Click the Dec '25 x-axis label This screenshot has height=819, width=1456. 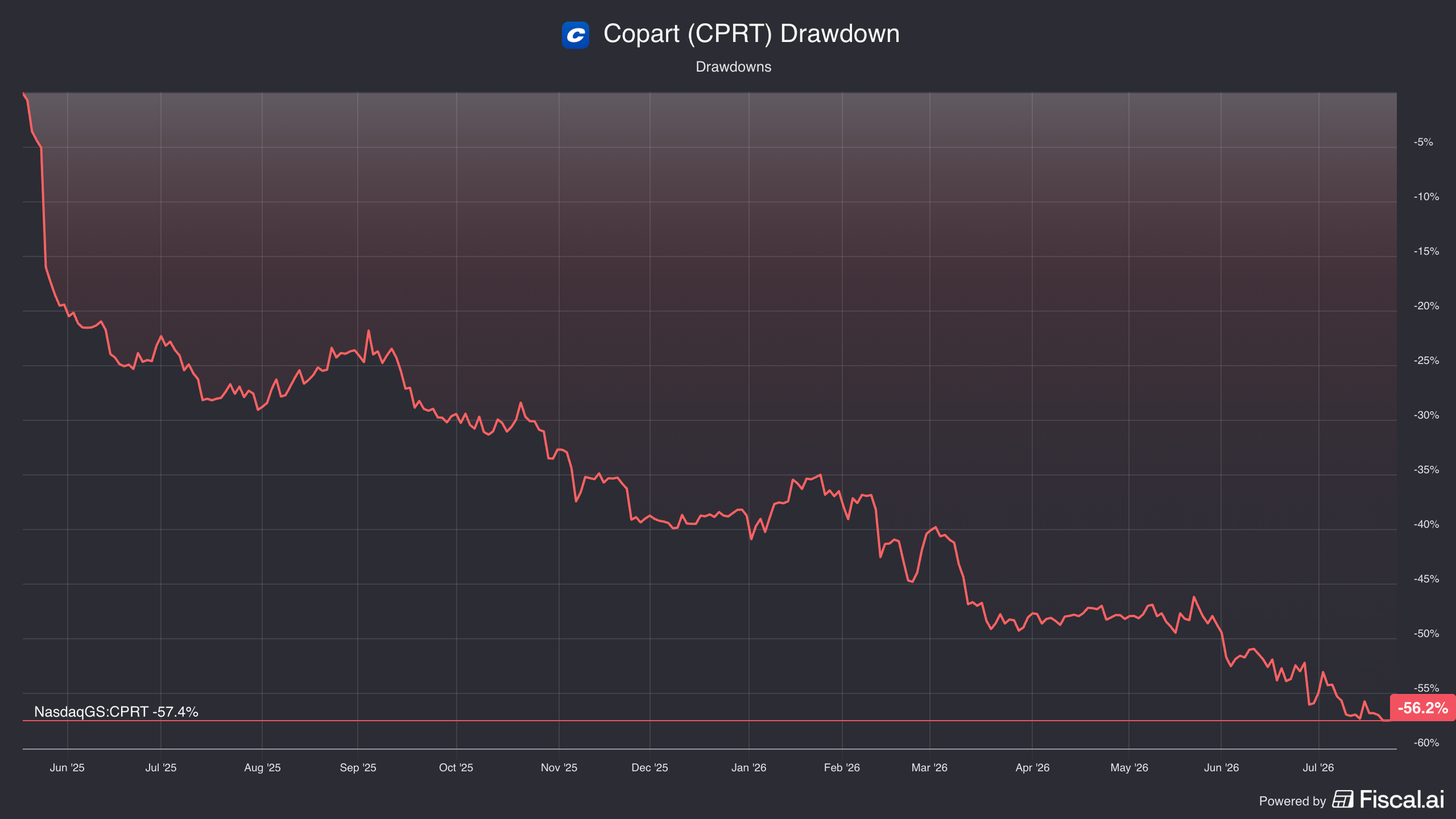pyautogui.click(x=649, y=768)
